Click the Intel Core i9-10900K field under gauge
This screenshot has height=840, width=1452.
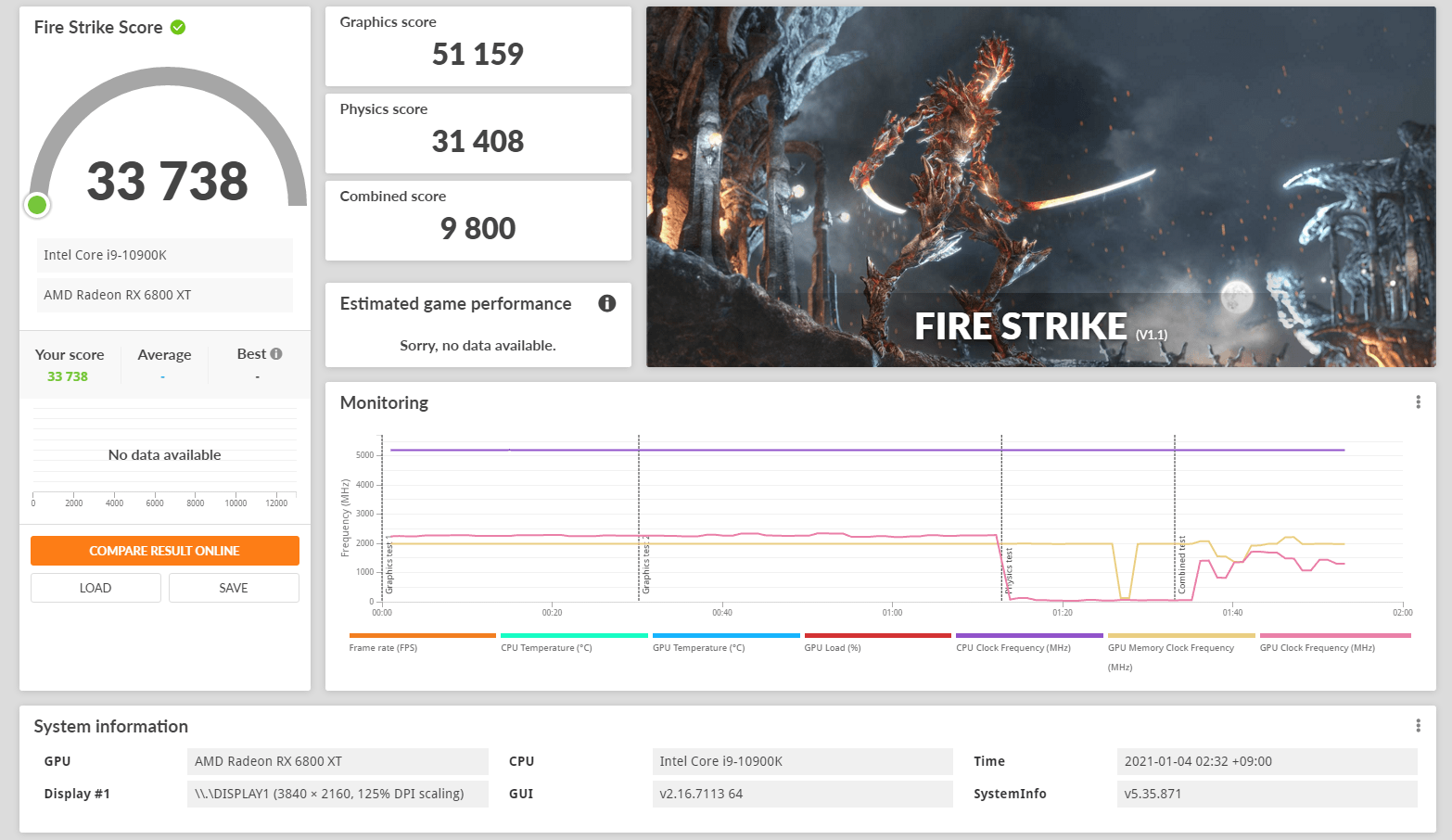tap(165, 255)
